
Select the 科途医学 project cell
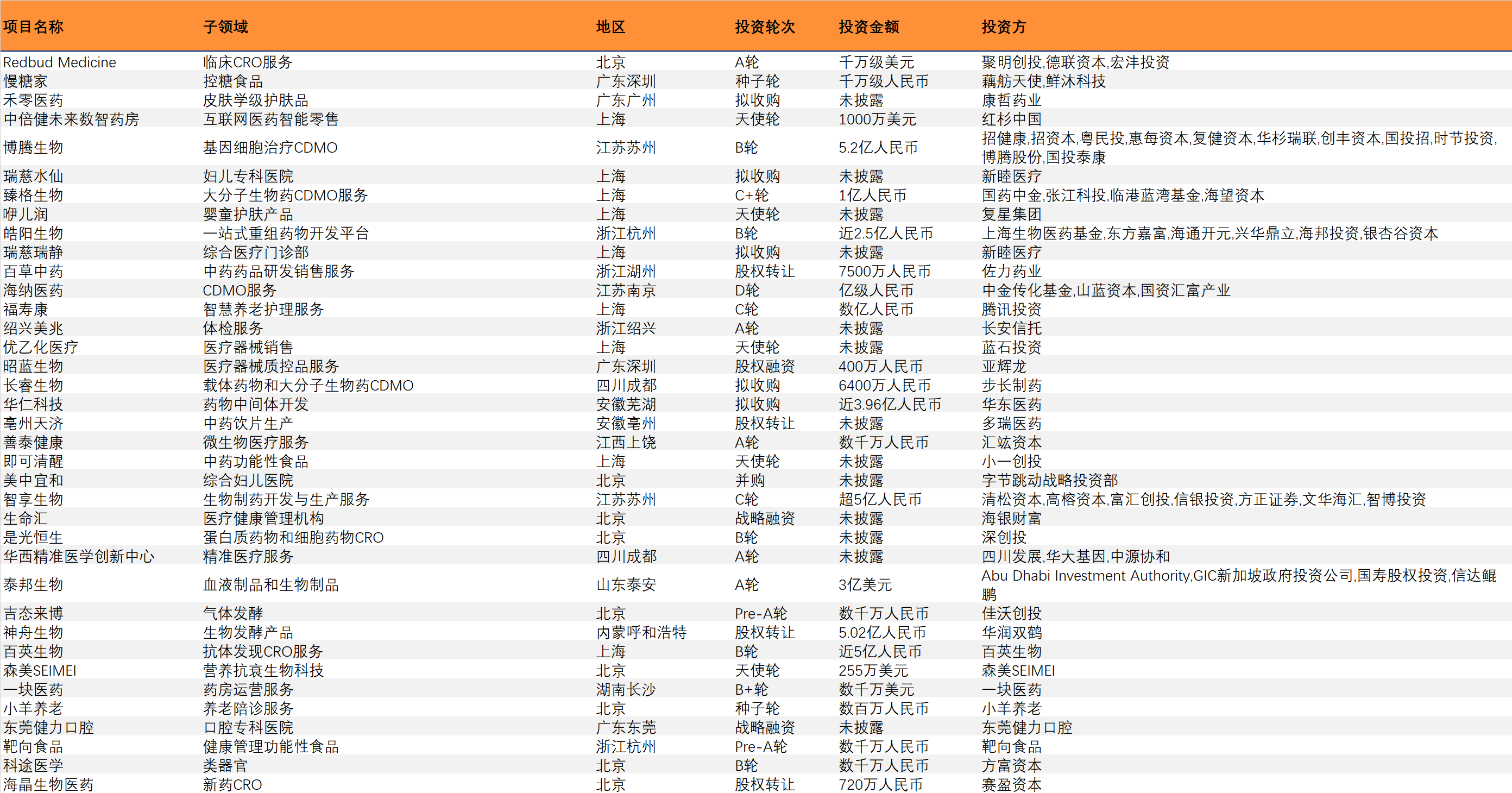pyautogui.click(x=33, y=766)
